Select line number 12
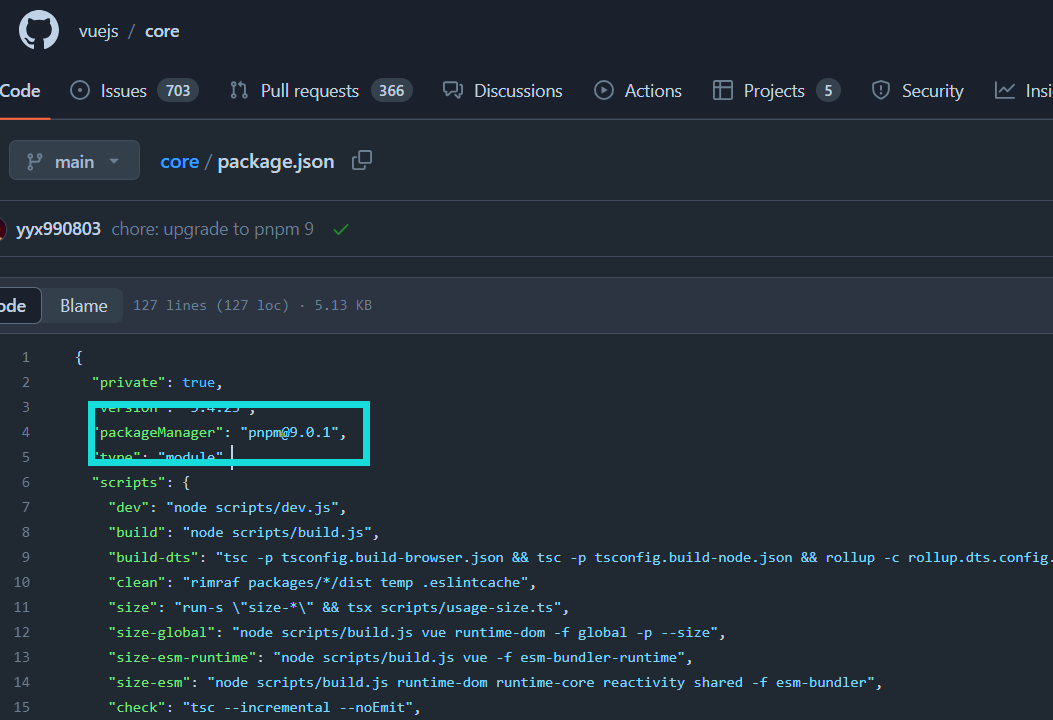This screenshot has width=1053, height=720. [21, 633]
